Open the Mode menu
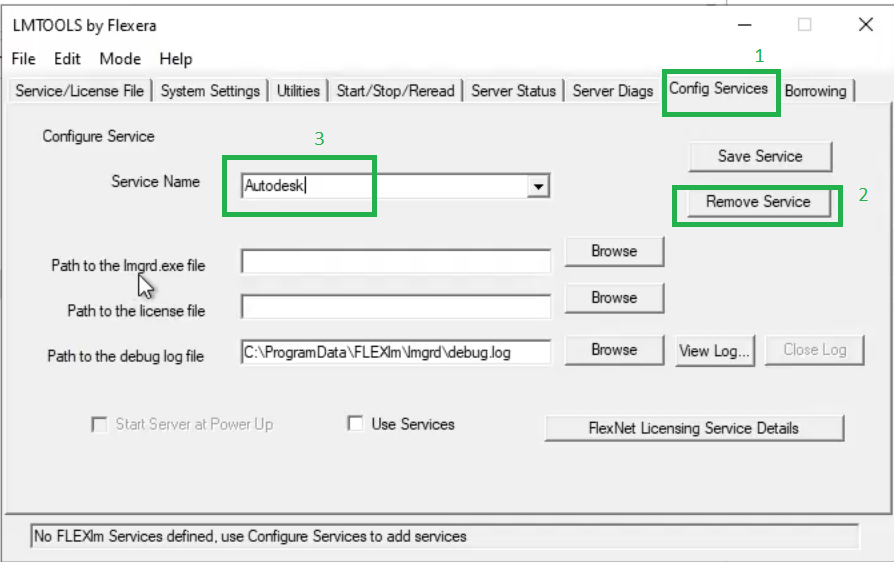 (120, 59)
